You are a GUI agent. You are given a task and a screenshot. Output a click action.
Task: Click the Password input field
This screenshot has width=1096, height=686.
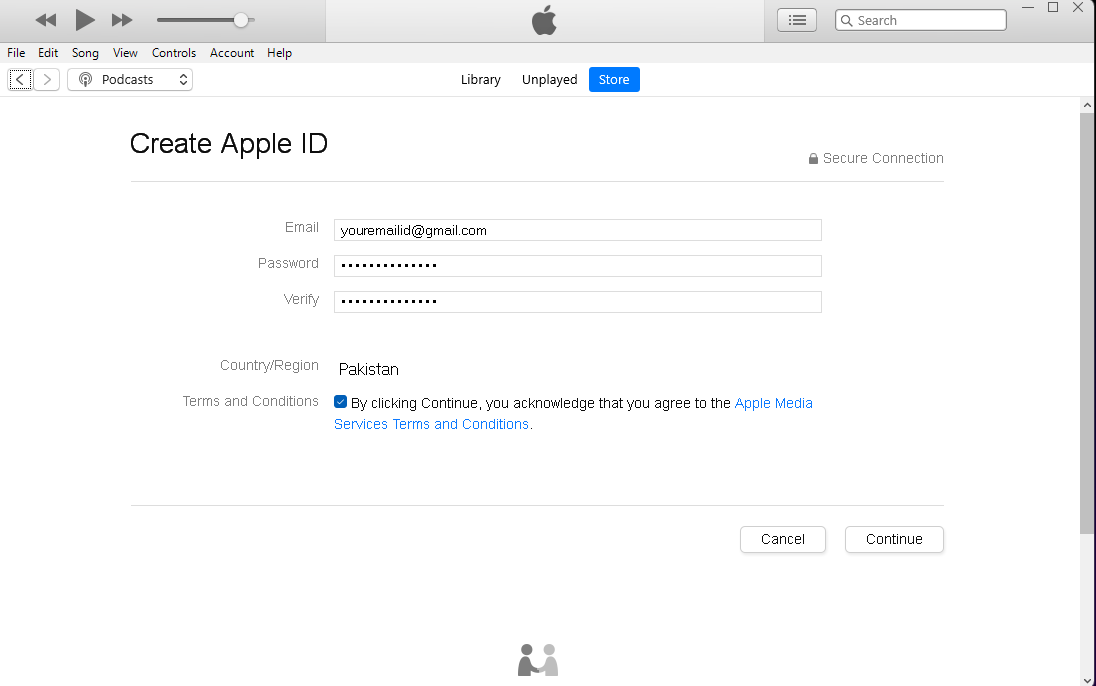pyautogui.click(x=577, y=266)
